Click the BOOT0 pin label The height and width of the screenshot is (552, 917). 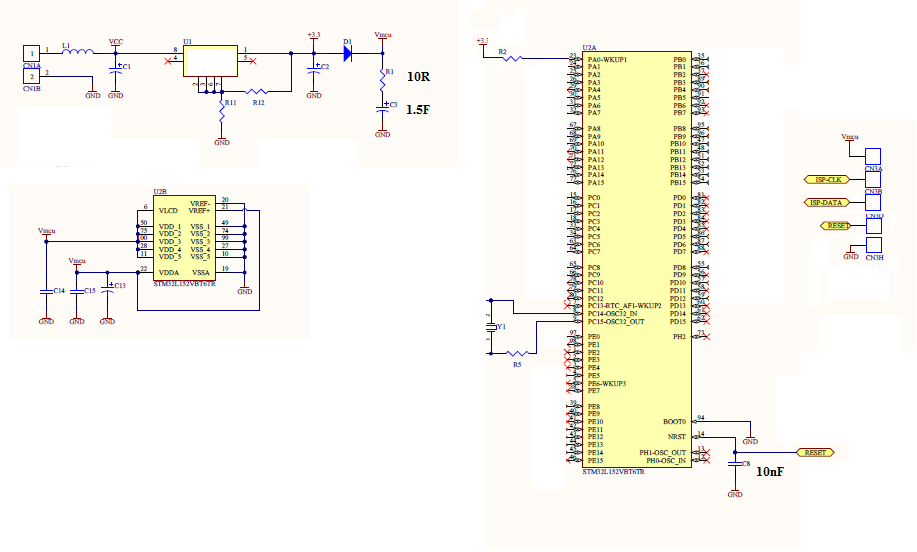tap(674, 422)
